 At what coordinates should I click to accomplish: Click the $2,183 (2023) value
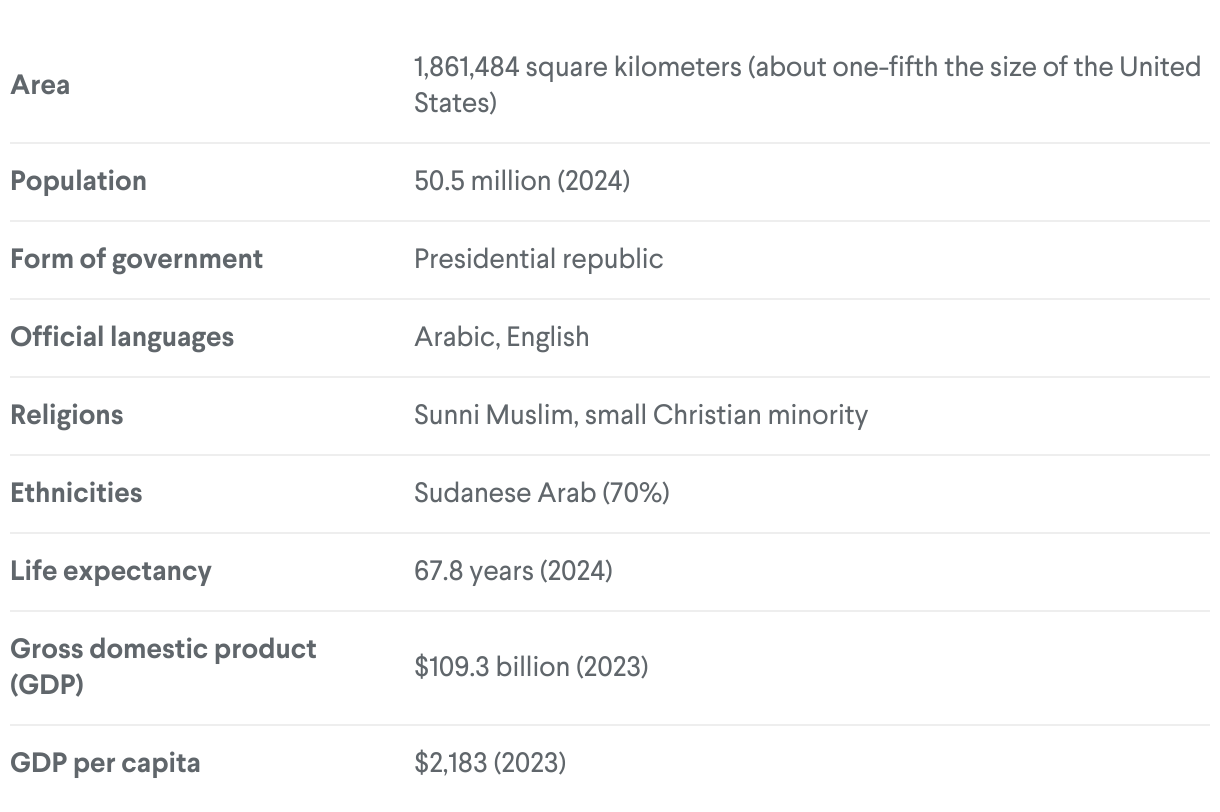(490, 763)
